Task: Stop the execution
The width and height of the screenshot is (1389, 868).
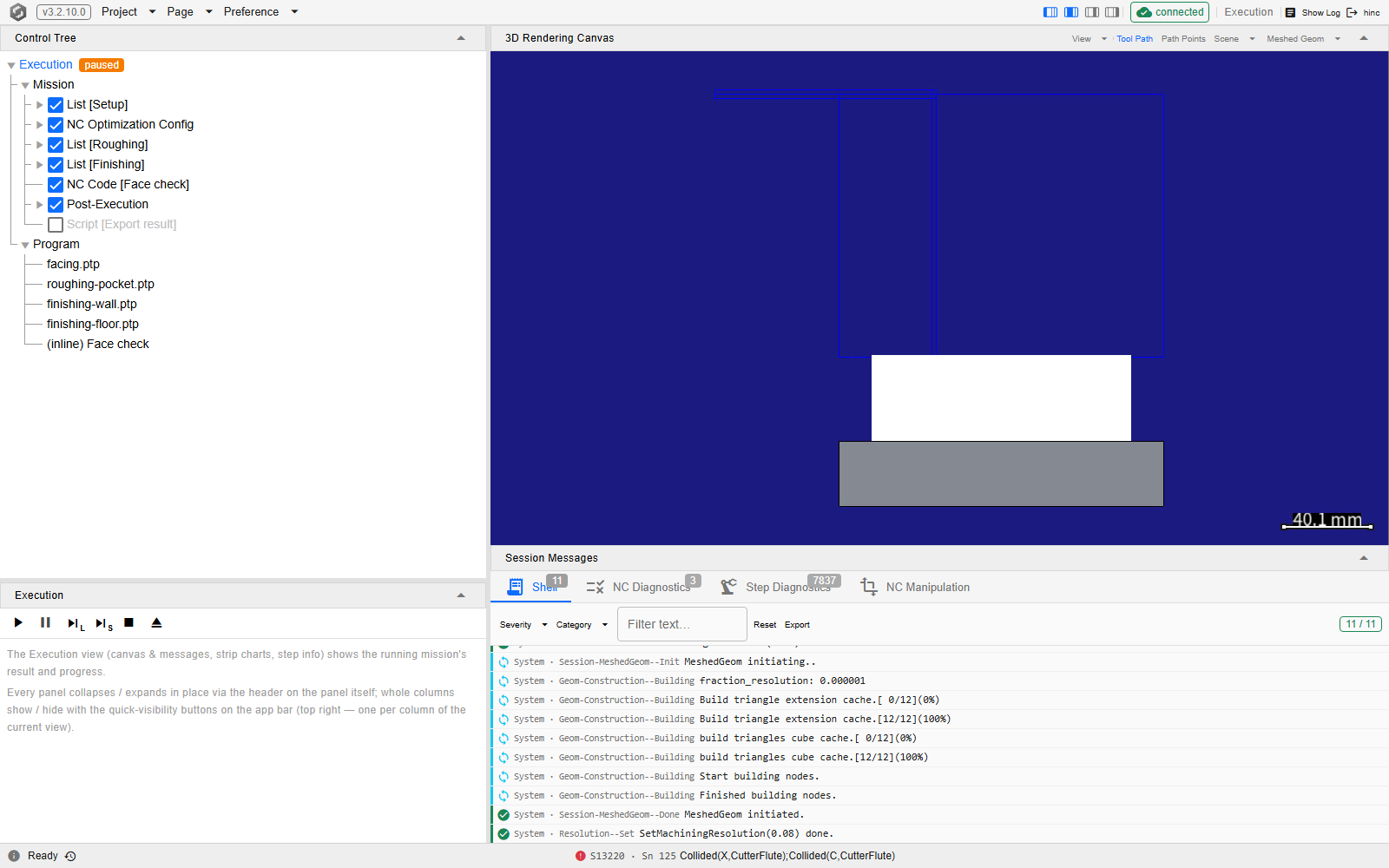Action: coord(128,622)
